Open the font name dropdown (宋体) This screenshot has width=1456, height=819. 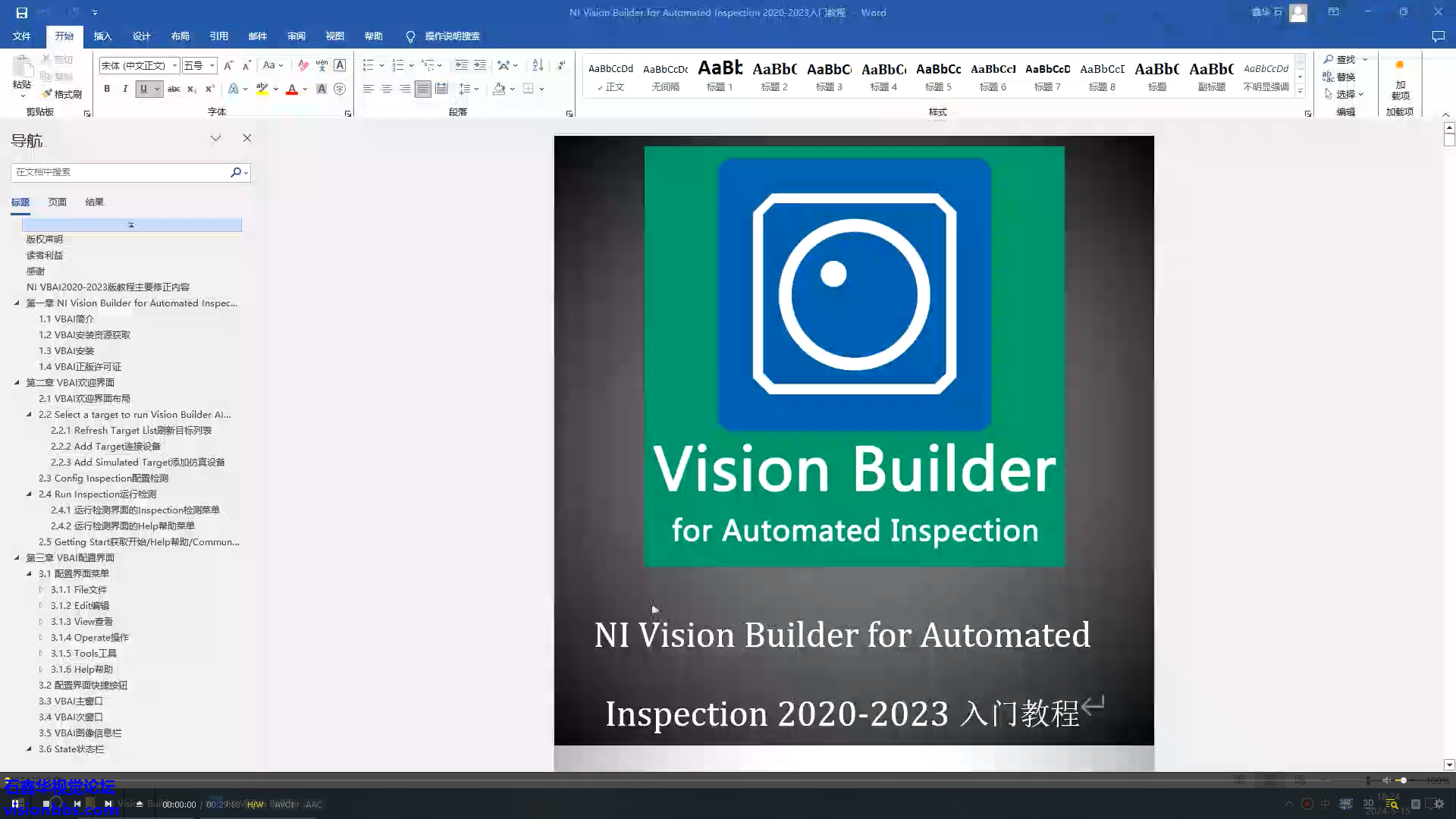click(x=174, y=65)
